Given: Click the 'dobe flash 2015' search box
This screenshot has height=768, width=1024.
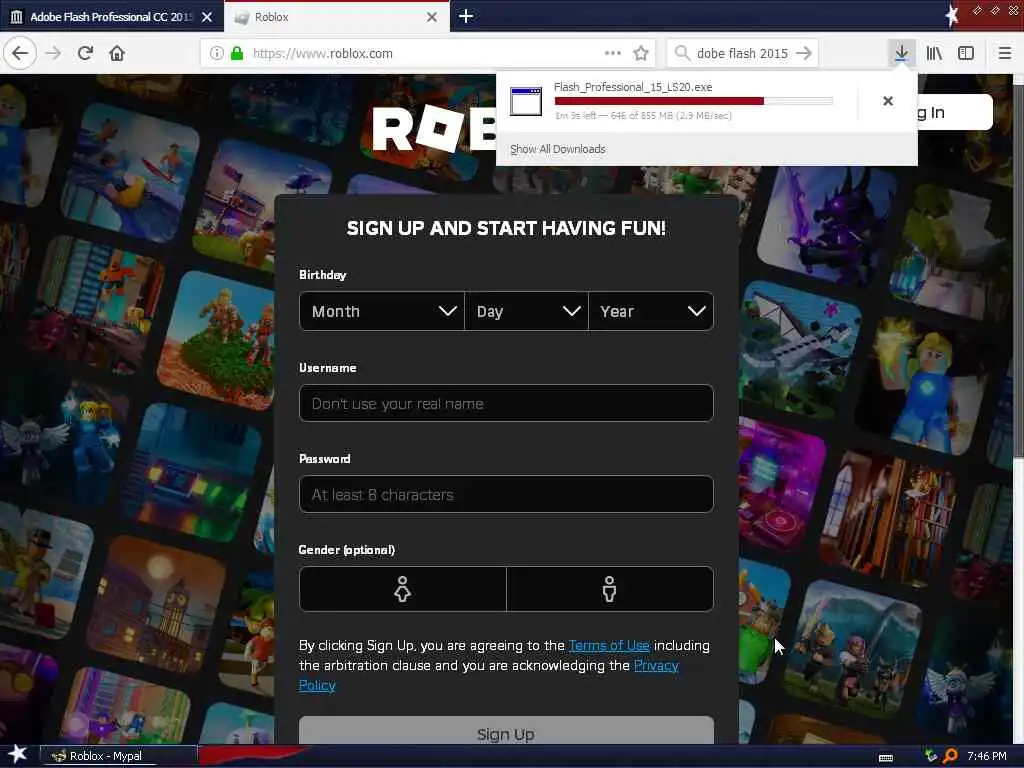Looking at the screenshot, I should 743,54.
